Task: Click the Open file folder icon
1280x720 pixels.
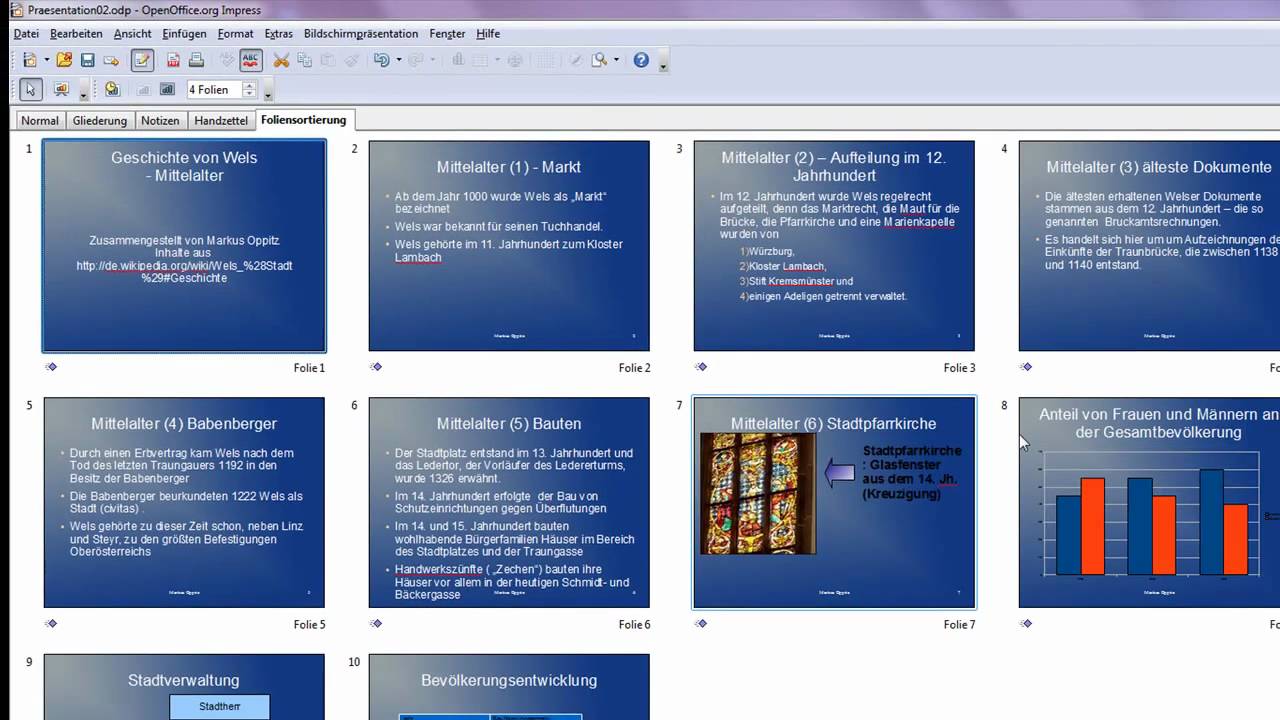Action: 64,60
